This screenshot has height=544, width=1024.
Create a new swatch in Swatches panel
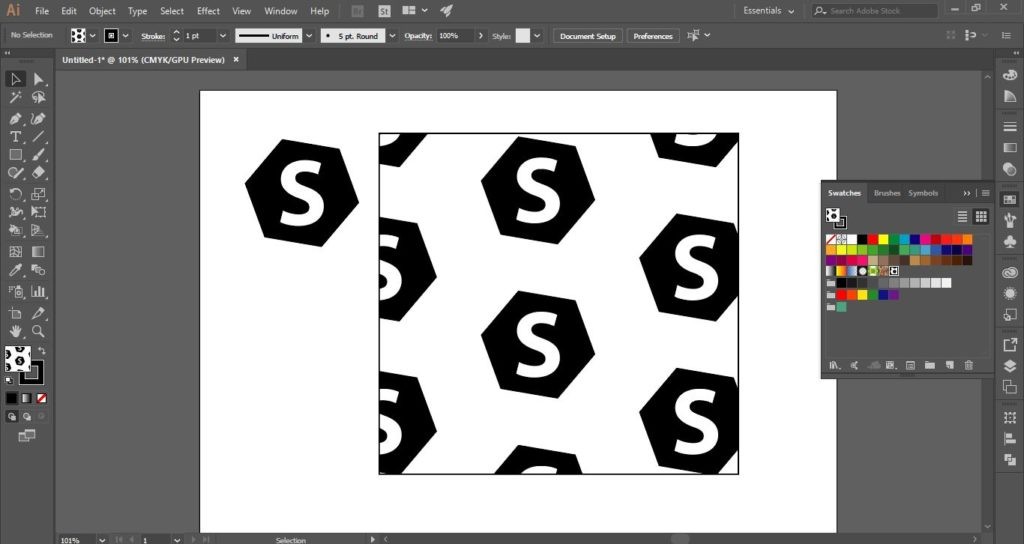(950, 366)
